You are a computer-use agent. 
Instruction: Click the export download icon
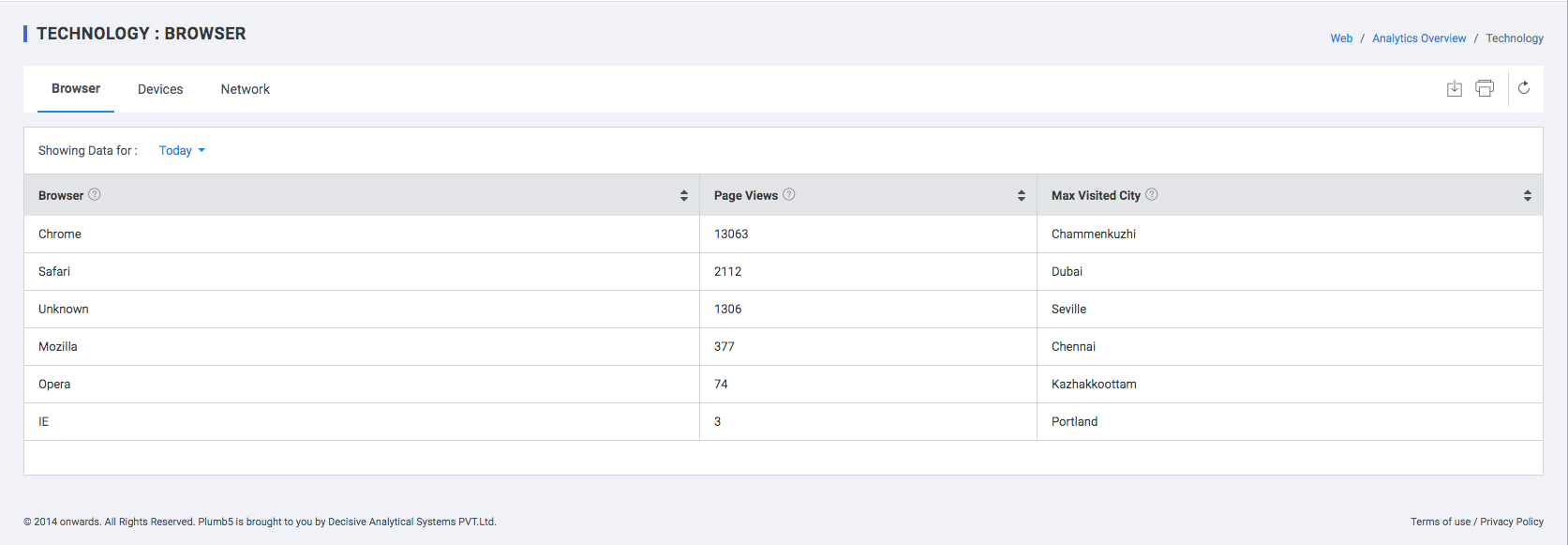1455,88
